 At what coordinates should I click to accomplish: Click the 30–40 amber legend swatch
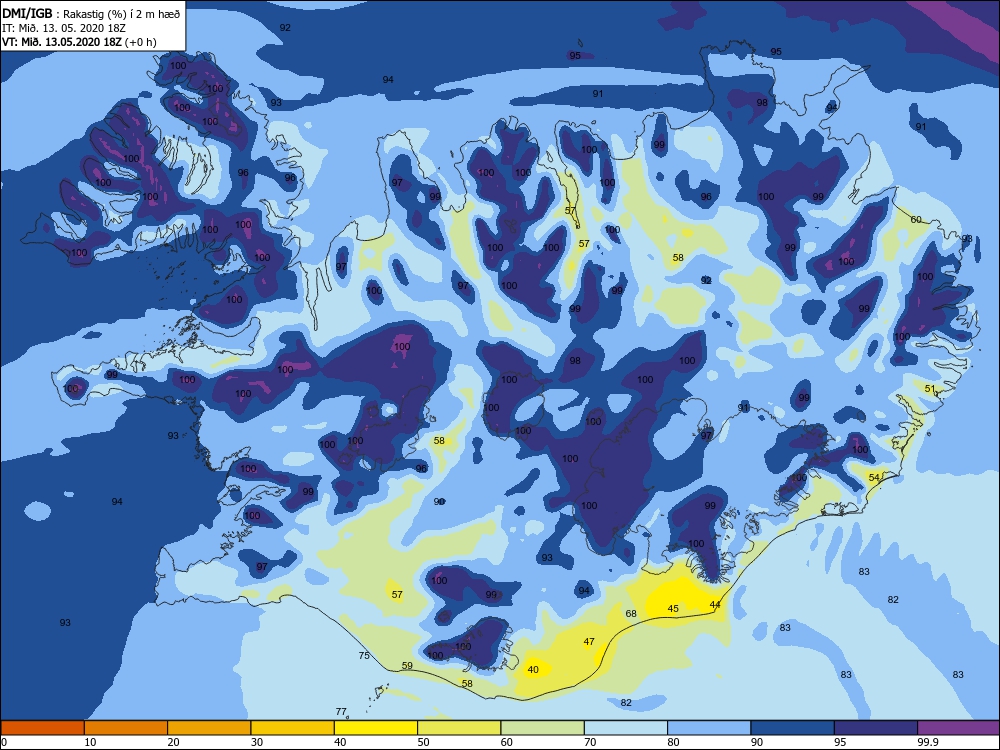(x=293, y=728)
